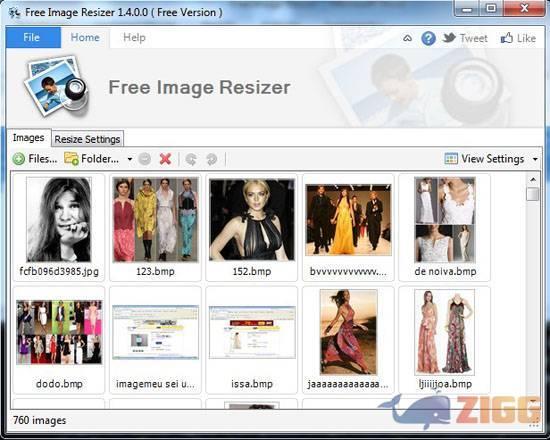This screenshot has height=440, width=550.
Task: Minimize the Free Image Resizer window
Action: pos(467,8)
